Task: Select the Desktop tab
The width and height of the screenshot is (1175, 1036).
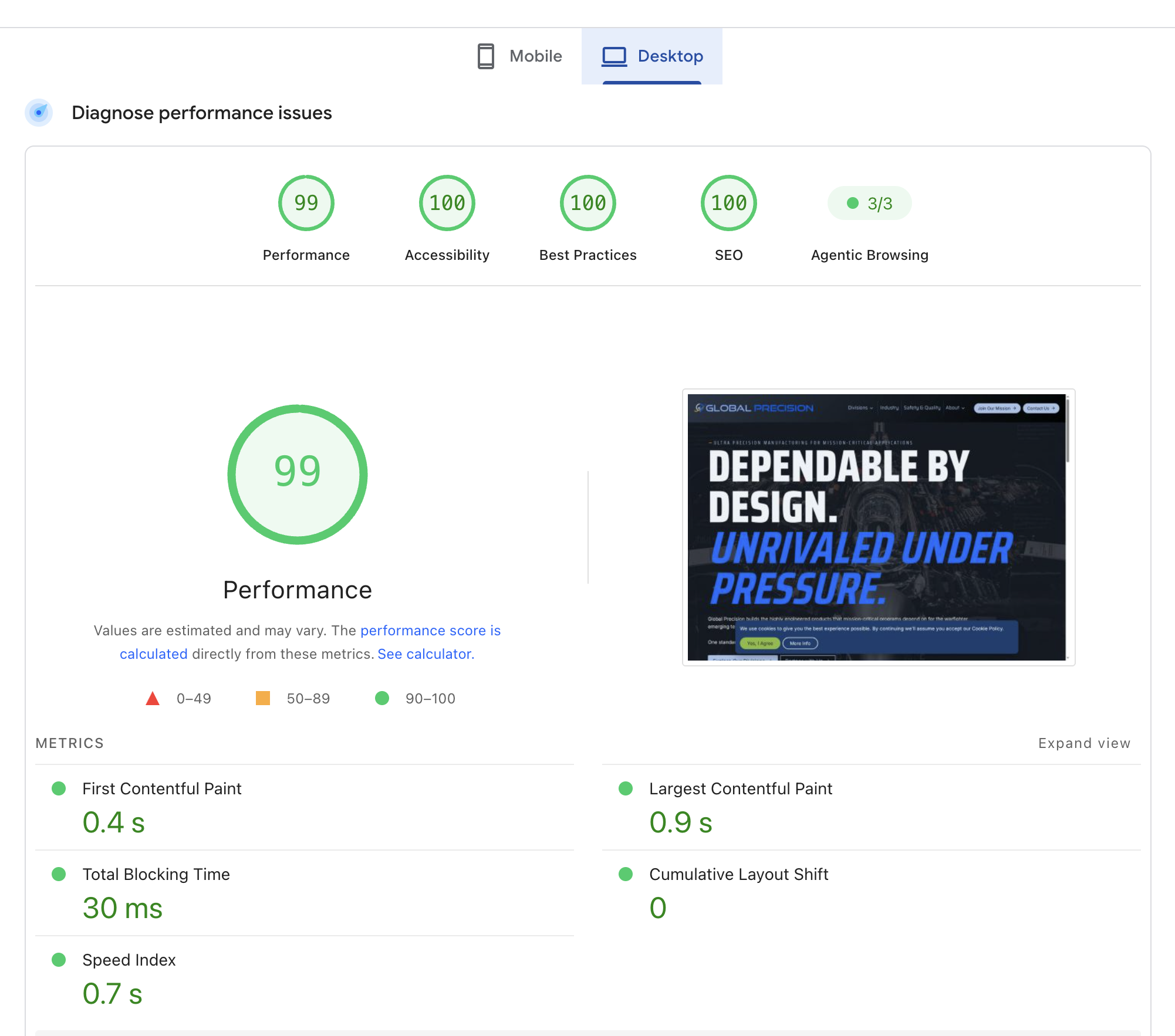Action: [x=652, y=56]
